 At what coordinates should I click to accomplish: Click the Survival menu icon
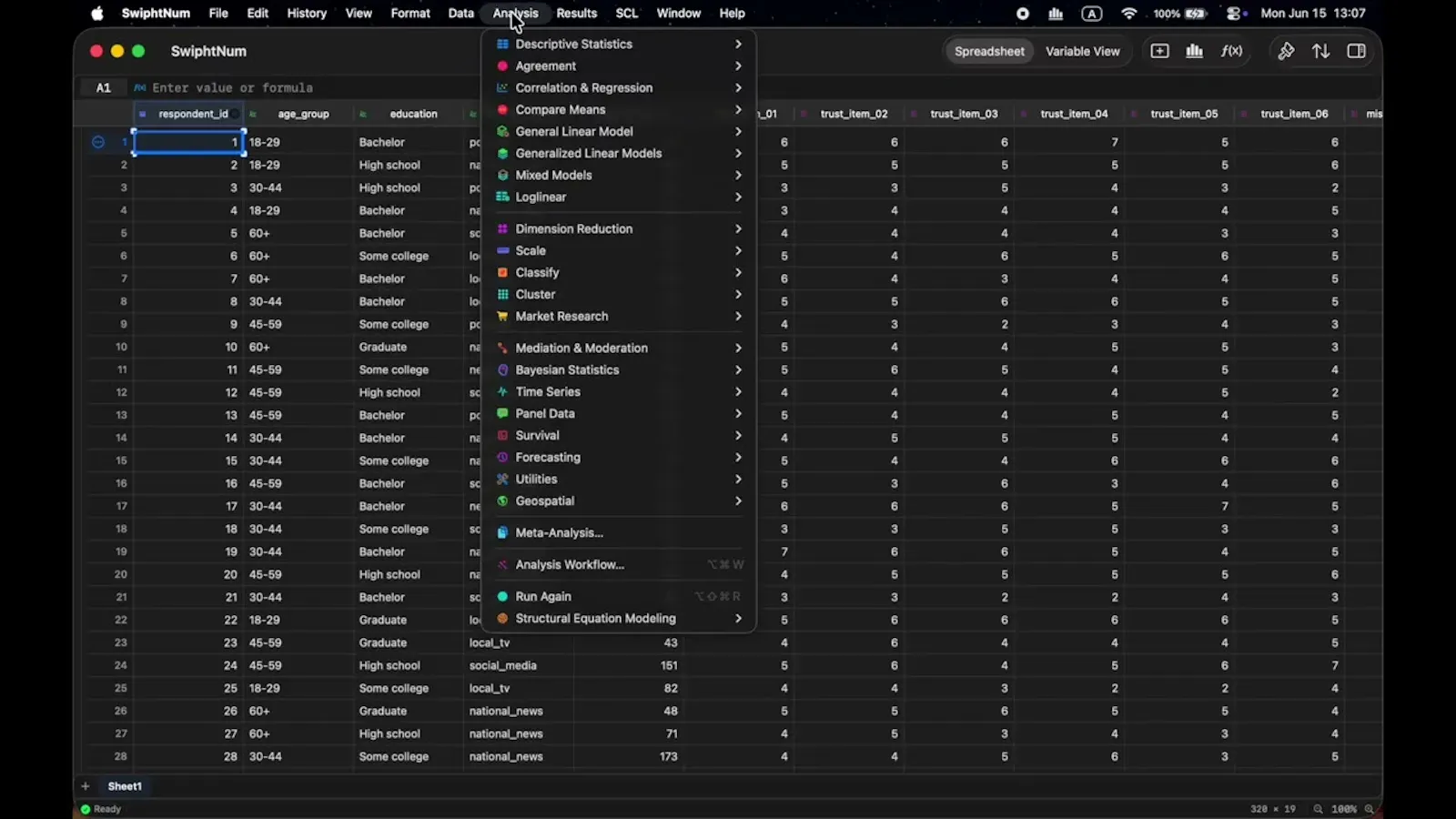[x=502, y=435]
